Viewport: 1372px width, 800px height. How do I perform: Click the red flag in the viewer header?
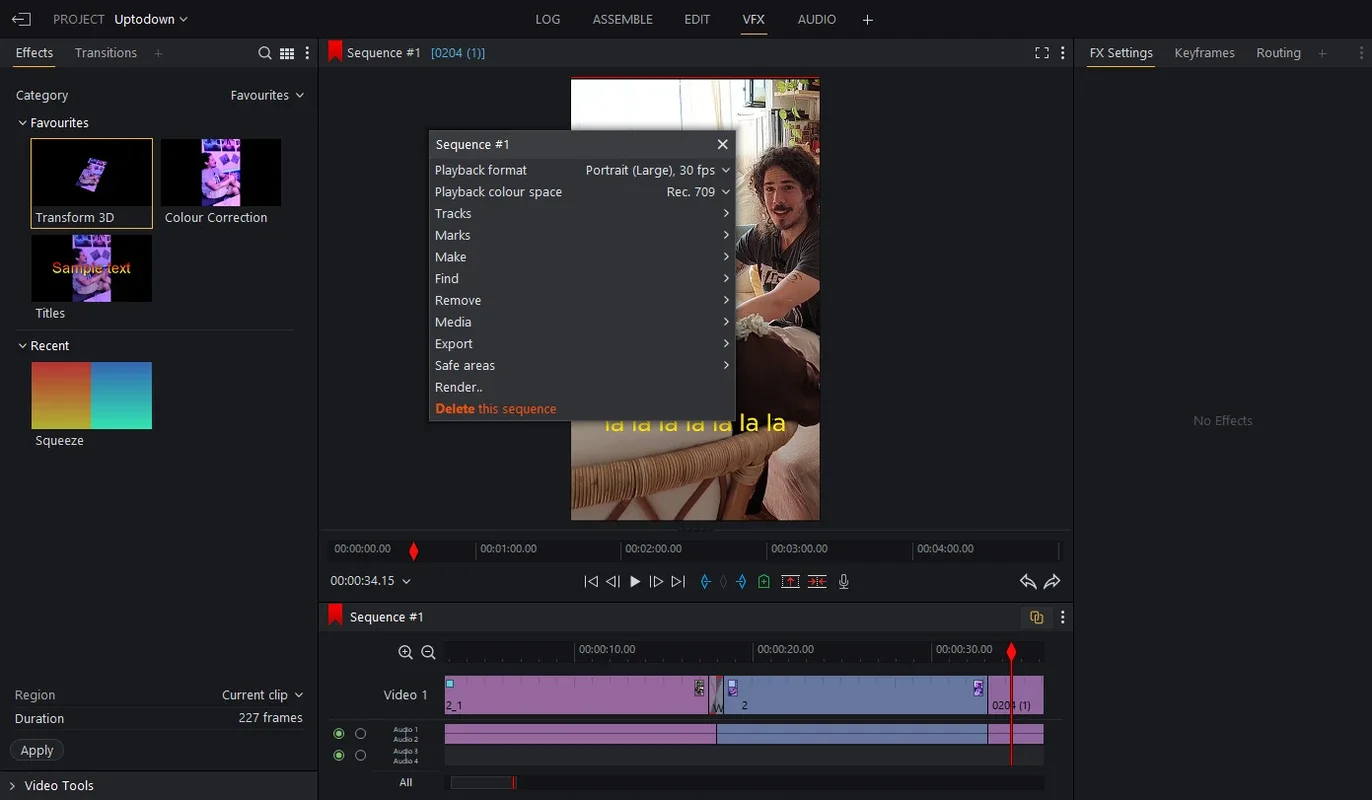(336, 51)
